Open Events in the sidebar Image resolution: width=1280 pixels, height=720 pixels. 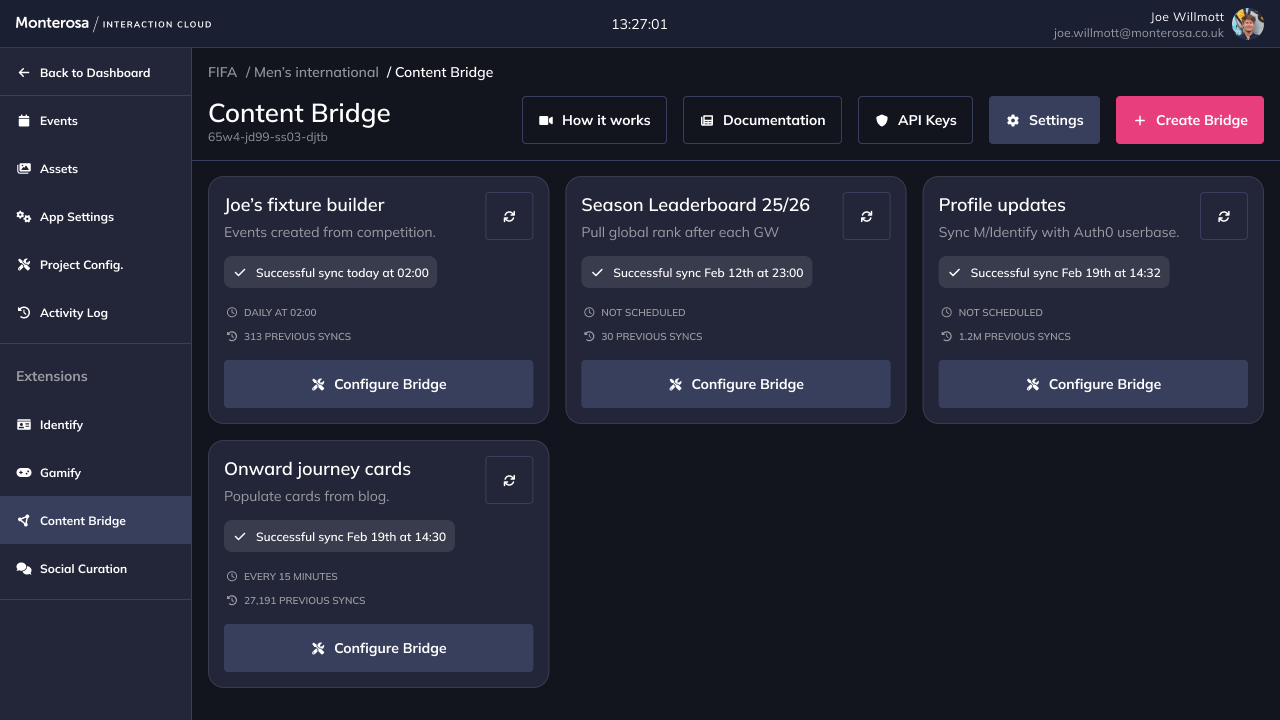[x=58, y=121]
